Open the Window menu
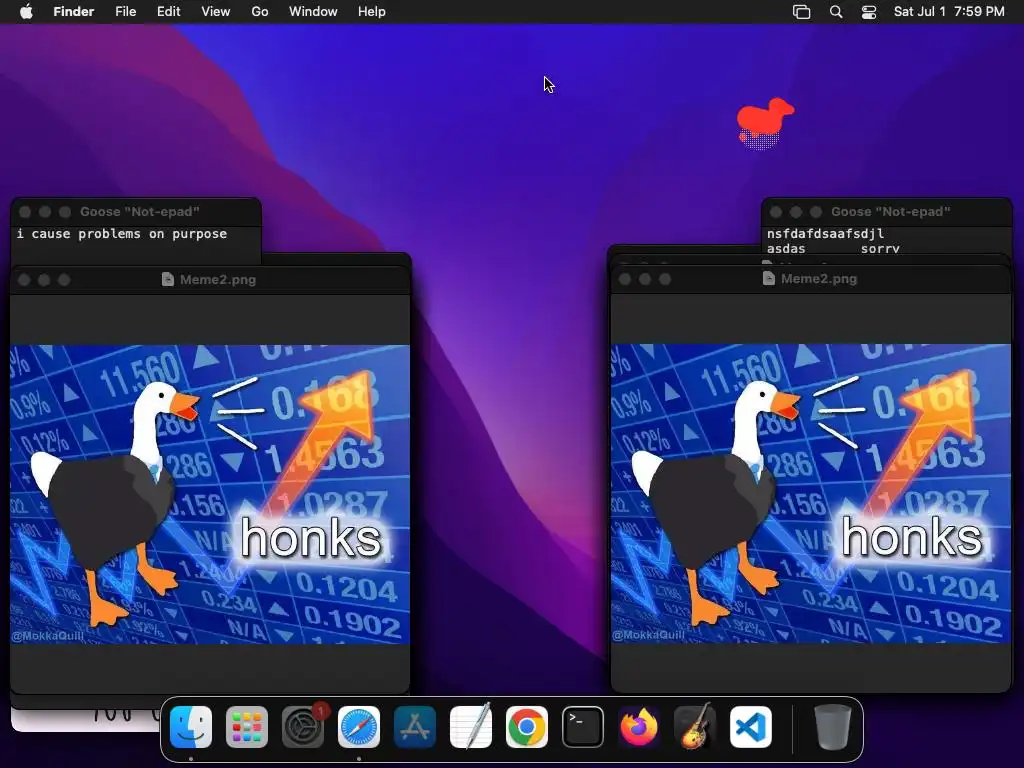 tap(313, 12)
